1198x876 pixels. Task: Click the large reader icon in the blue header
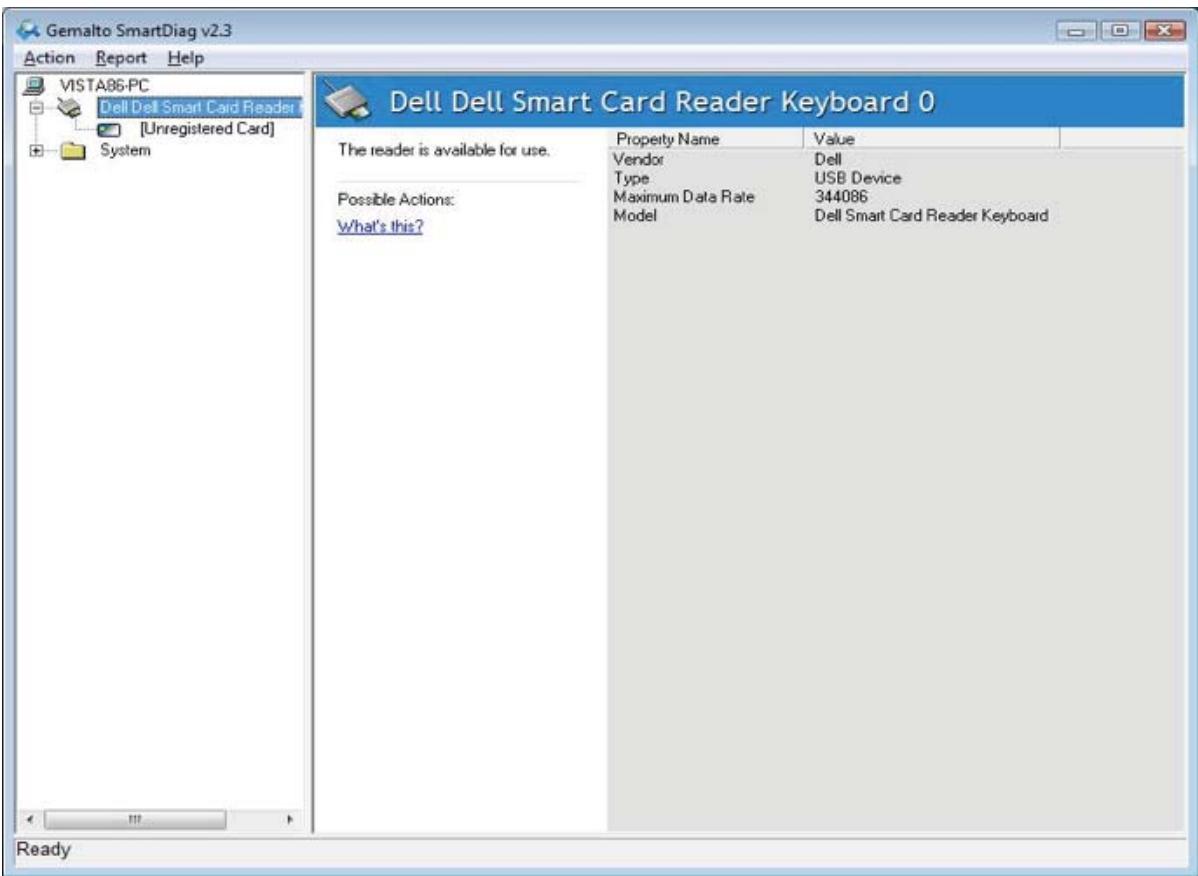coord(348,102)
